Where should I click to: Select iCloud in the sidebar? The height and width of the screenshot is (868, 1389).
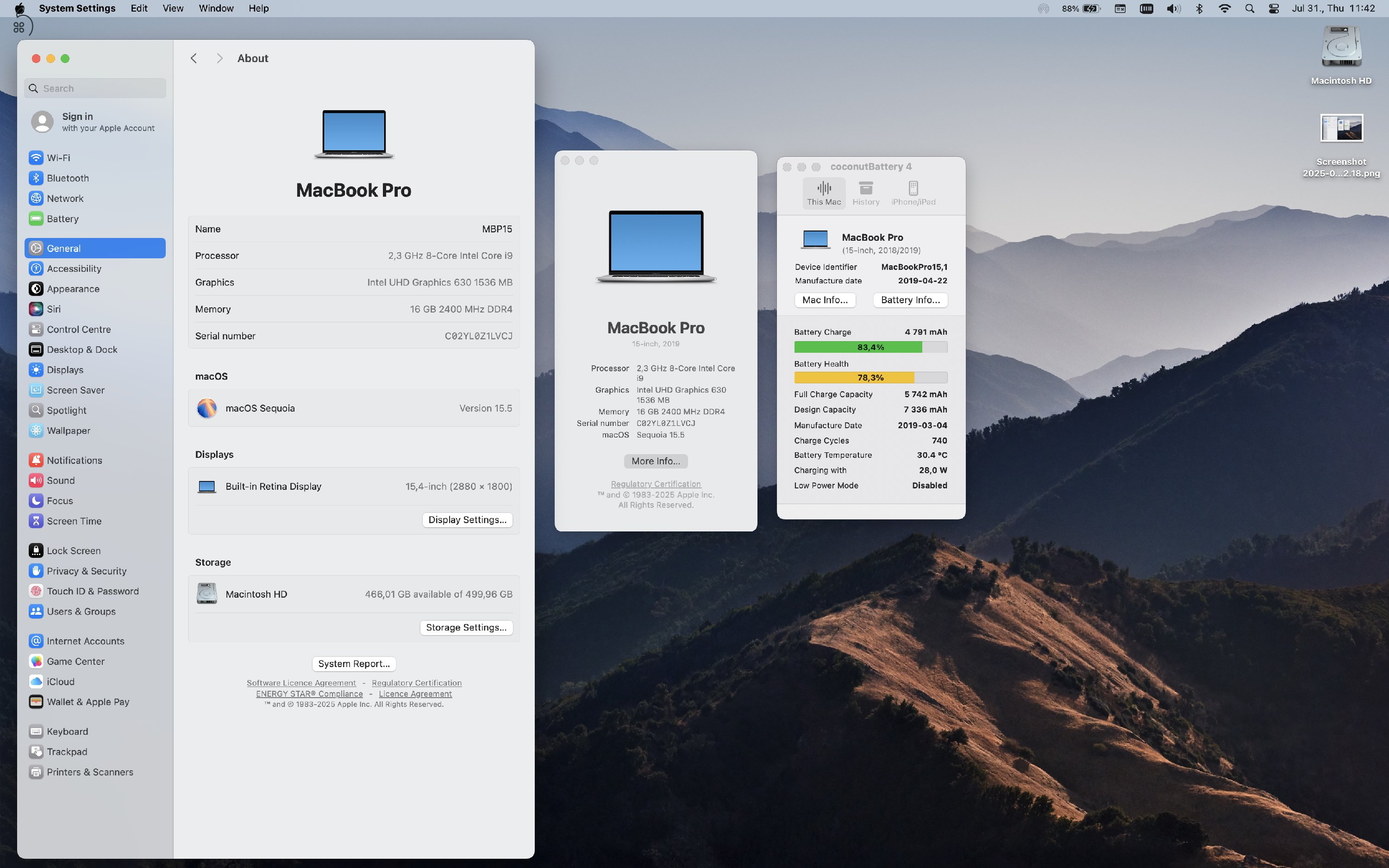[x=95, y=681]
